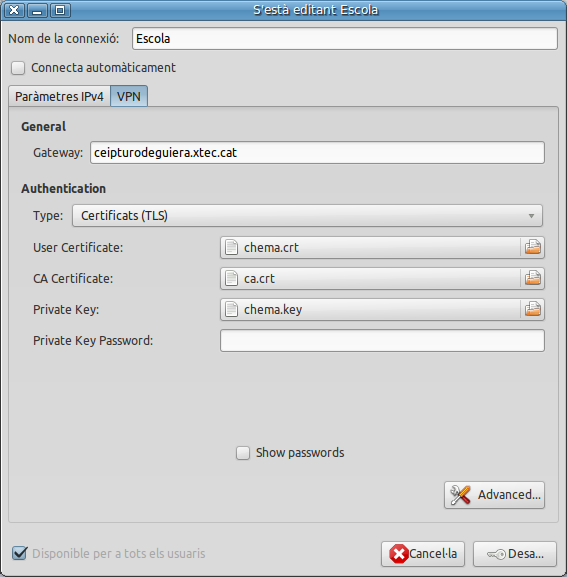Uncheck Disponible per a tots els usuaris
This screenshot has width=567, height=577.
point(19,553)
